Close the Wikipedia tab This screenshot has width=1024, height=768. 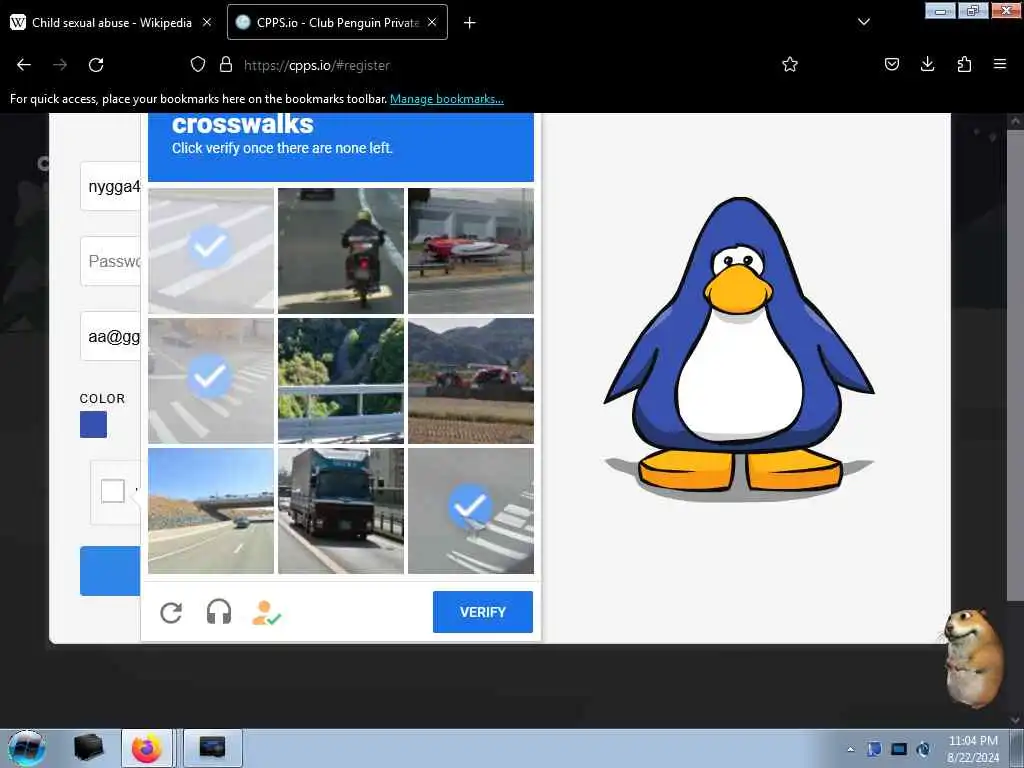(x=207, y=22)
